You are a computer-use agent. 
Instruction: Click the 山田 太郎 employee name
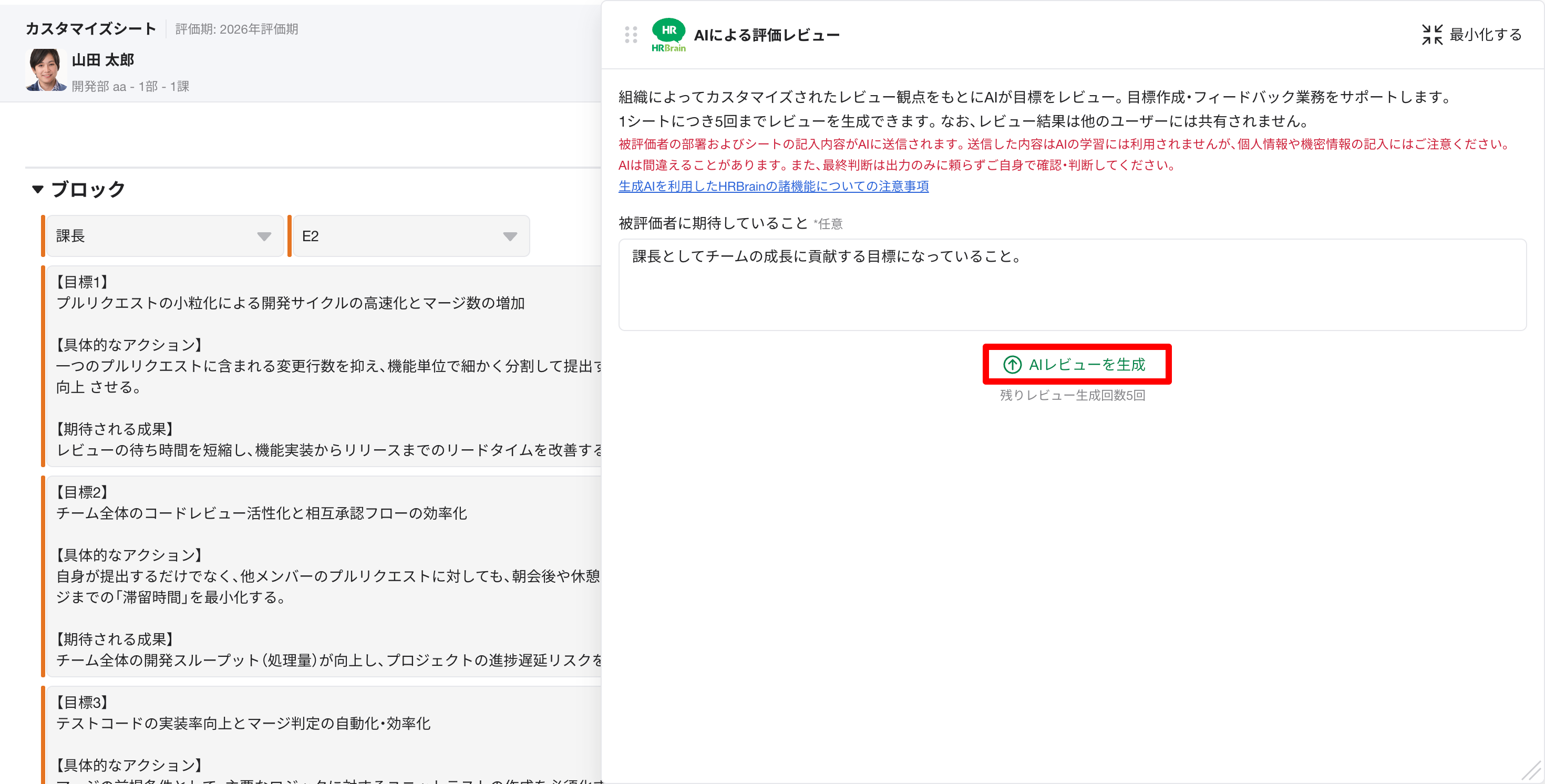click(102, 60)
